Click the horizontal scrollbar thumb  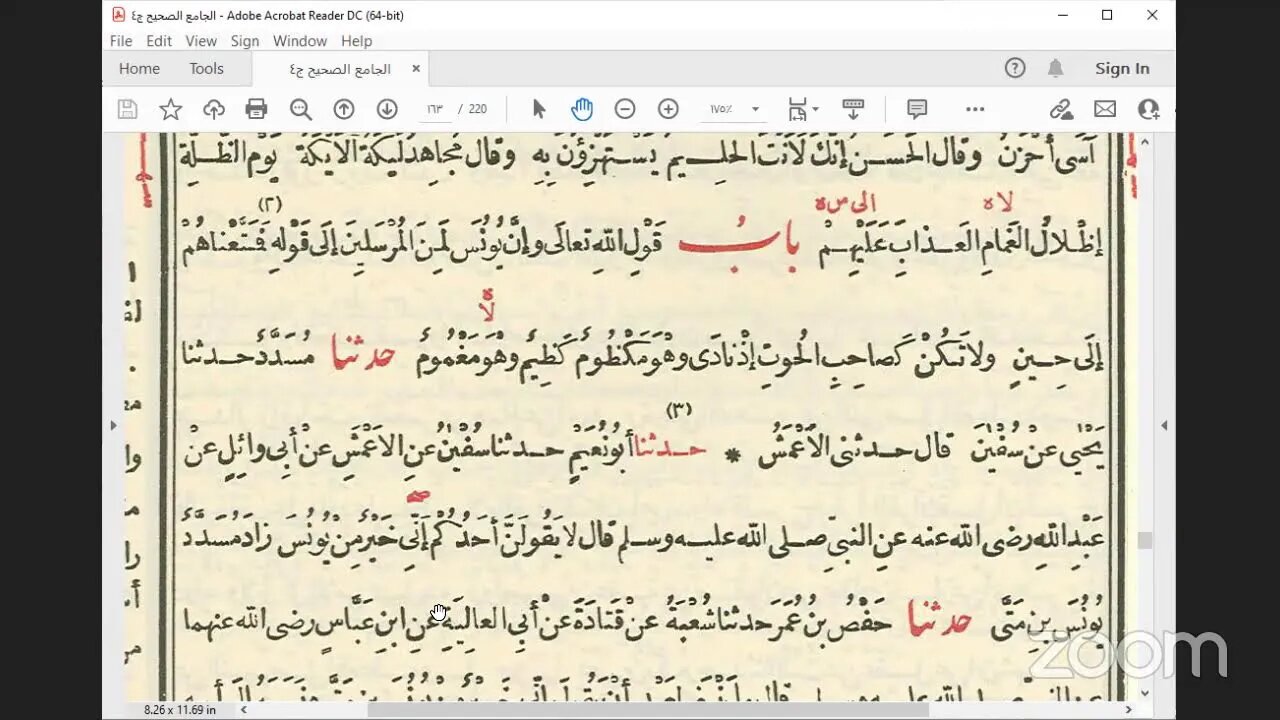(648, 709)
